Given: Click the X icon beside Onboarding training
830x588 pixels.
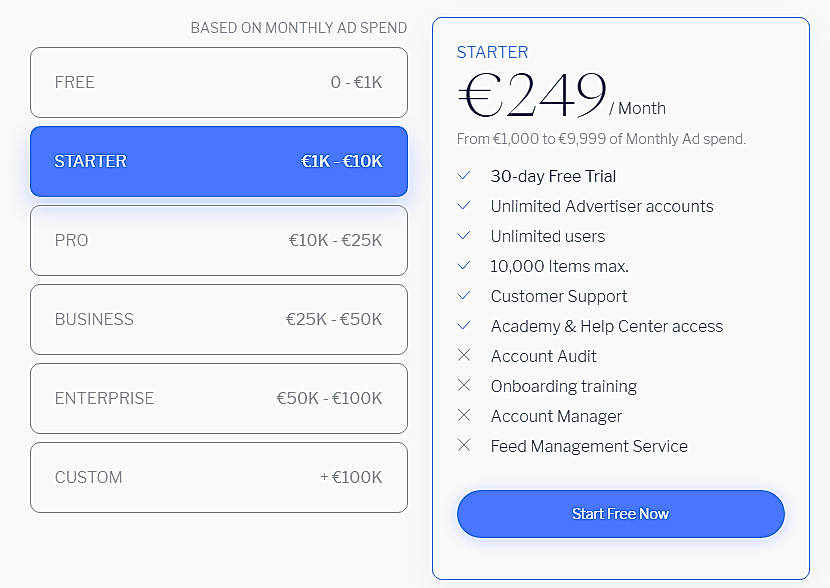Looking at the screenshot, I should [x=464, y=385].
